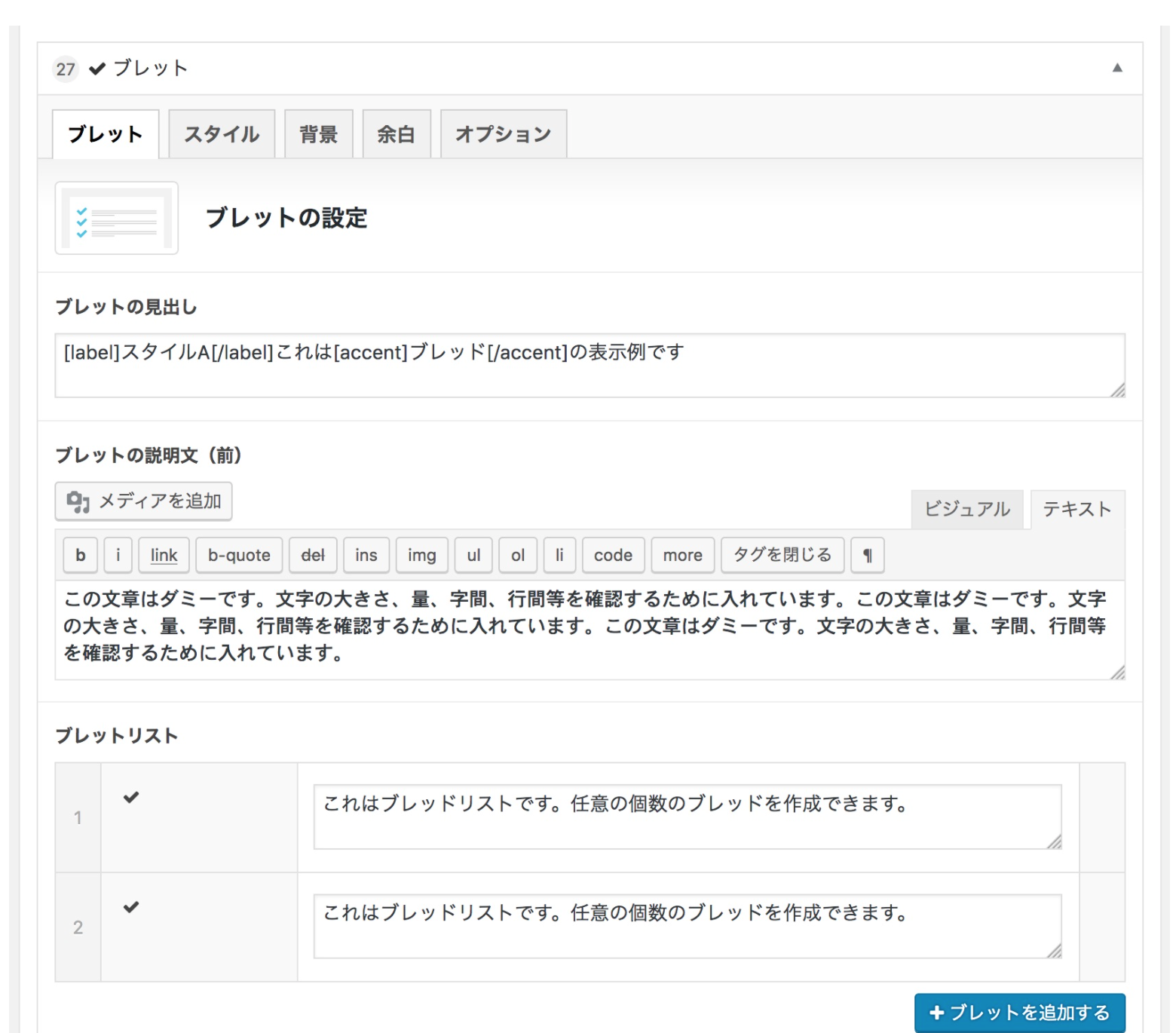Click the メディアを追加 button

pyautogui.click(x=143, y=501)
